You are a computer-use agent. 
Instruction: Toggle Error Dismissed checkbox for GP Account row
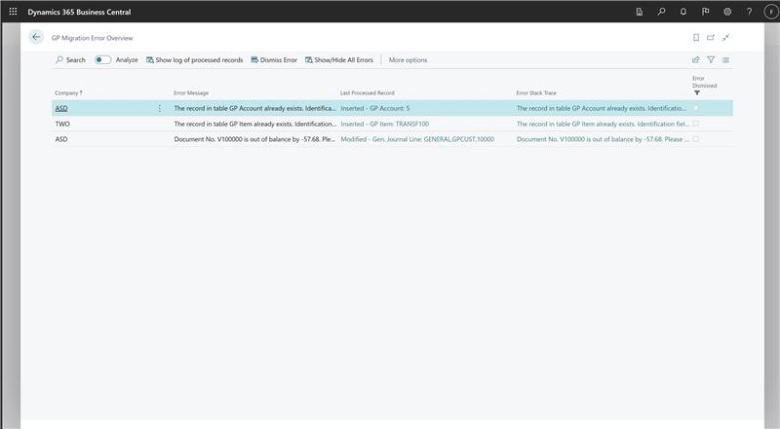click(696, 108)
